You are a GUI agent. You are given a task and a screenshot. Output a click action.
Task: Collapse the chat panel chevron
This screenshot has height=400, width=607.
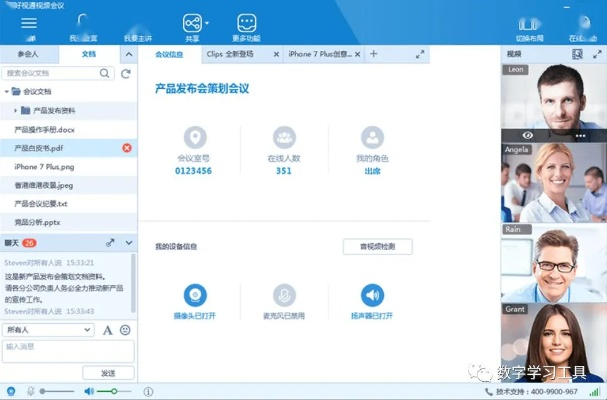click(127, 243)
